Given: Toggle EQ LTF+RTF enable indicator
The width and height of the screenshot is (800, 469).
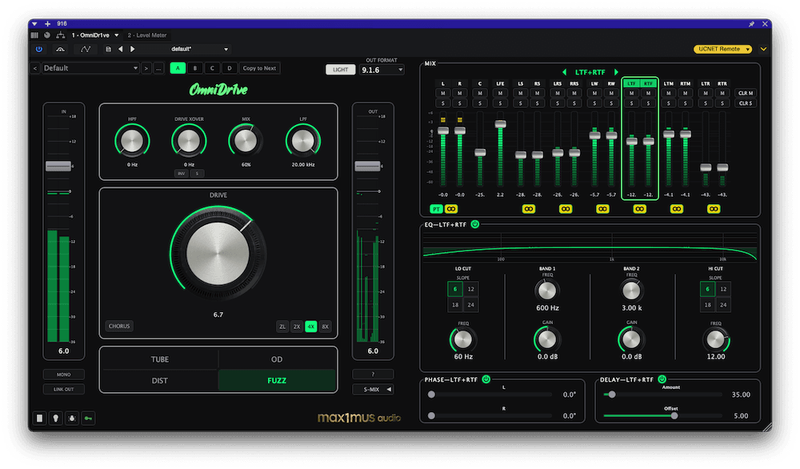Looking at the screenshot, I should tap(475, 224).
